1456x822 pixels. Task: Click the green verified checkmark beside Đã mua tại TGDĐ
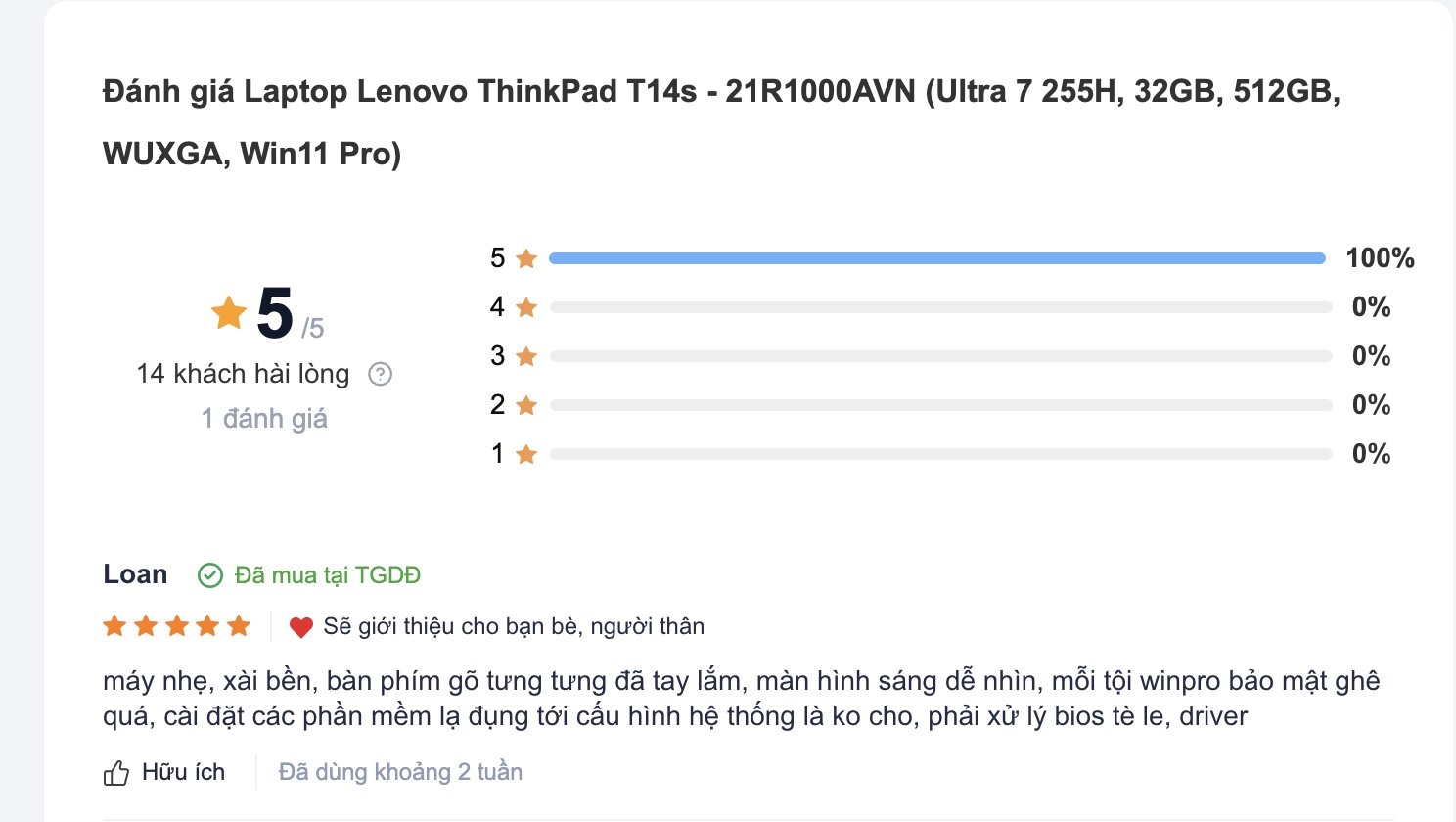click(x=209, y=575)
